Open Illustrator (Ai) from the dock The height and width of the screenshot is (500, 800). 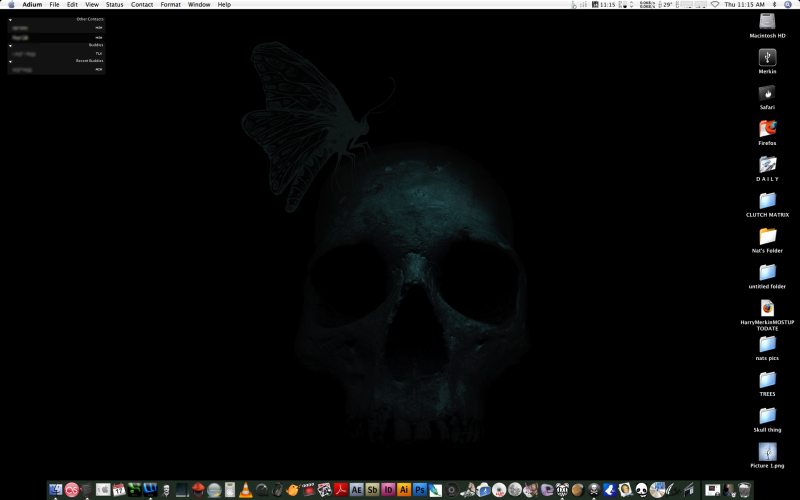[404, 490]
